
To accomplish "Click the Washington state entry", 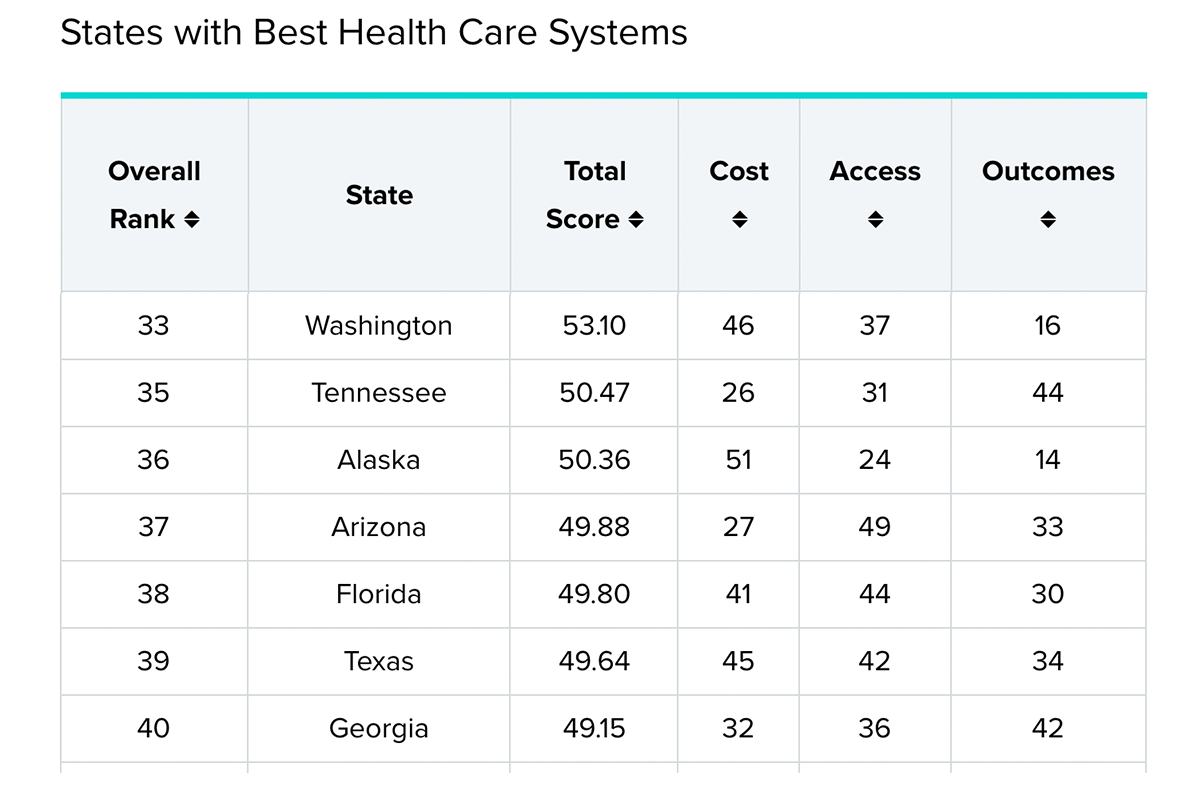I will 378,325.
